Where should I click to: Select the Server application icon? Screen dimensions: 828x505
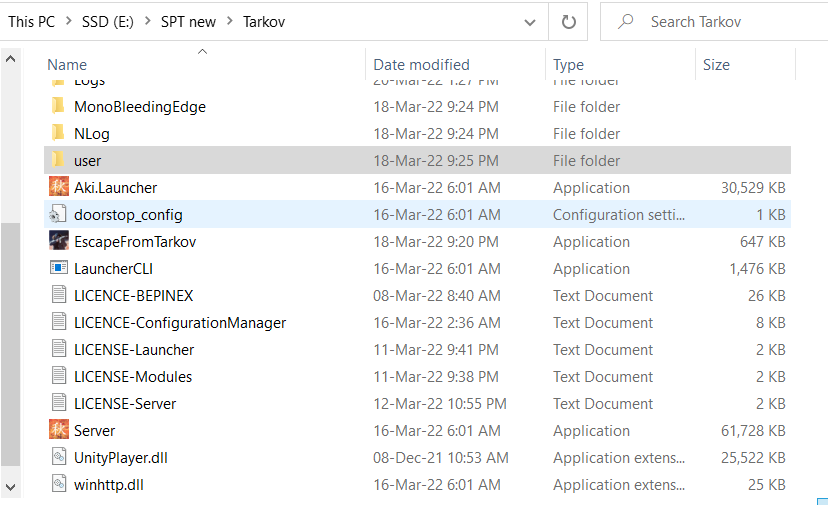pos(59,429)
